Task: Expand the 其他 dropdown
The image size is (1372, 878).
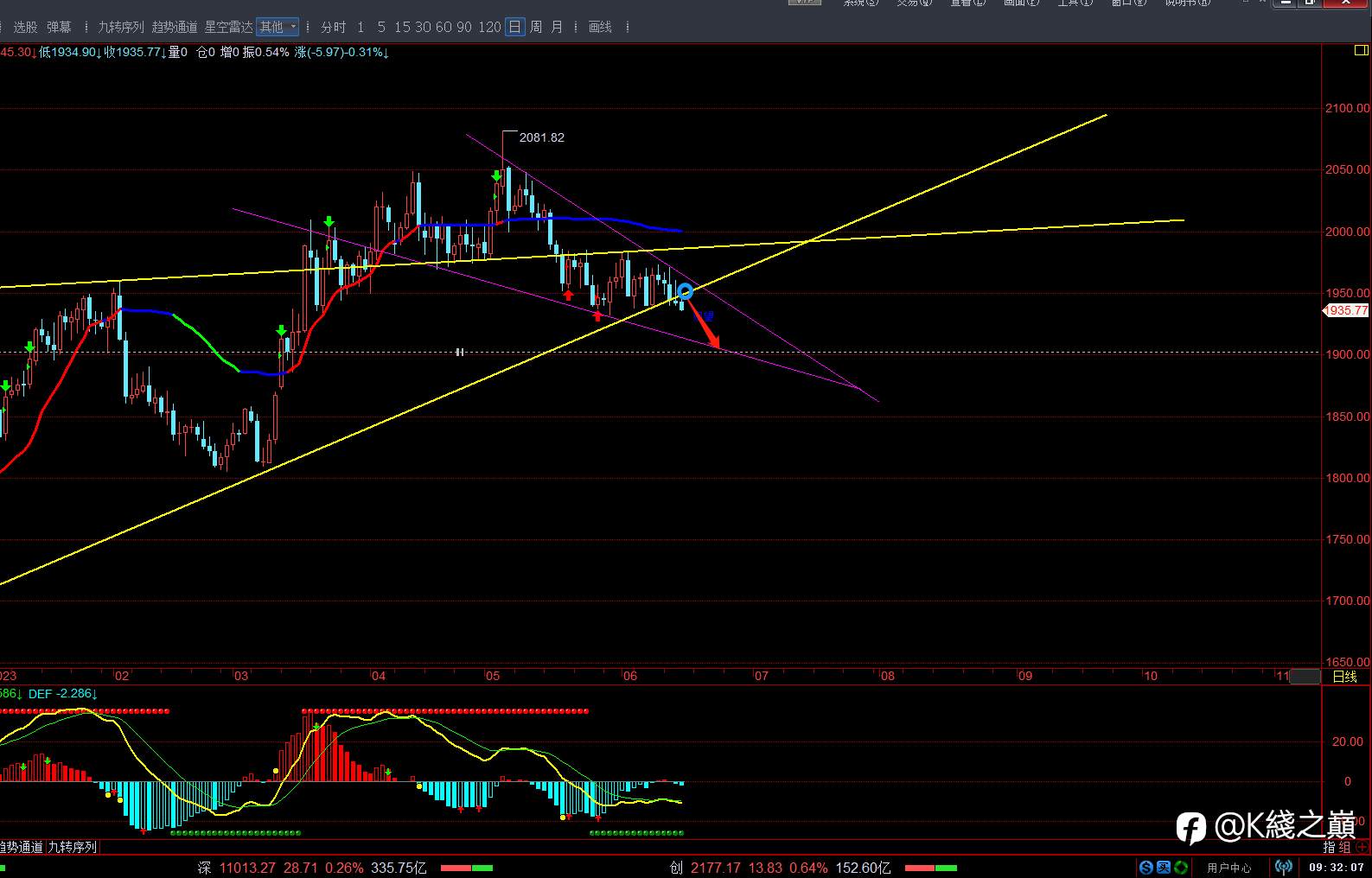Action: pos(278,28)
